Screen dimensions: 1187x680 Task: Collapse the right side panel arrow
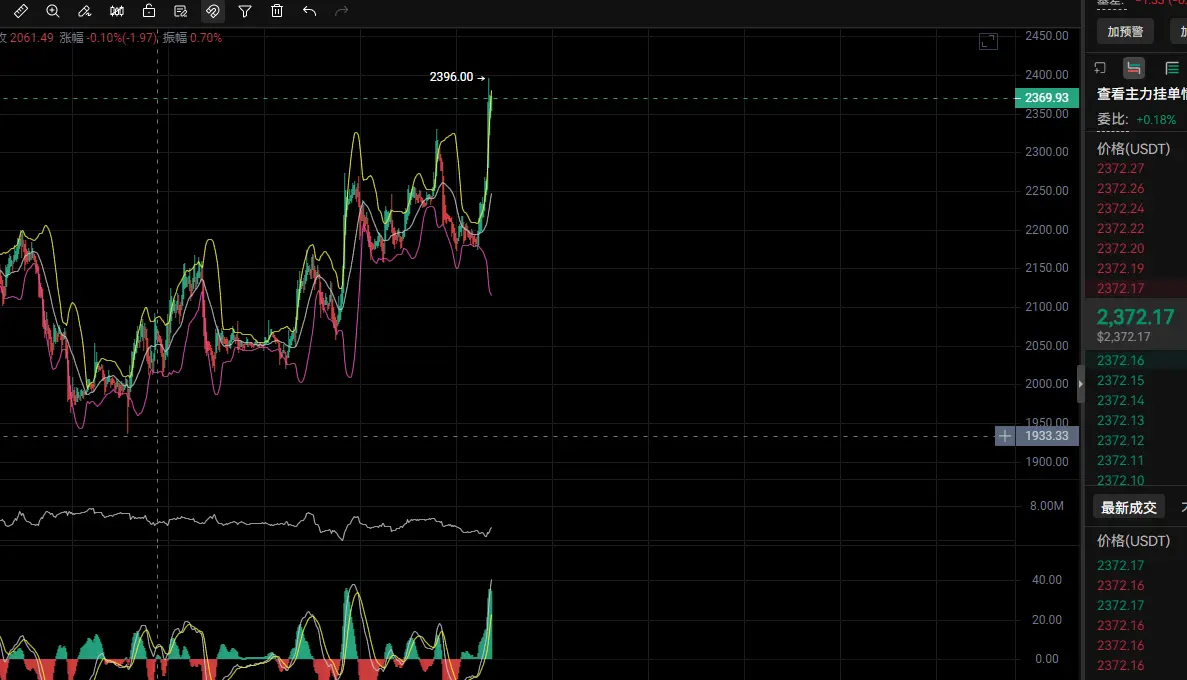1080,384
